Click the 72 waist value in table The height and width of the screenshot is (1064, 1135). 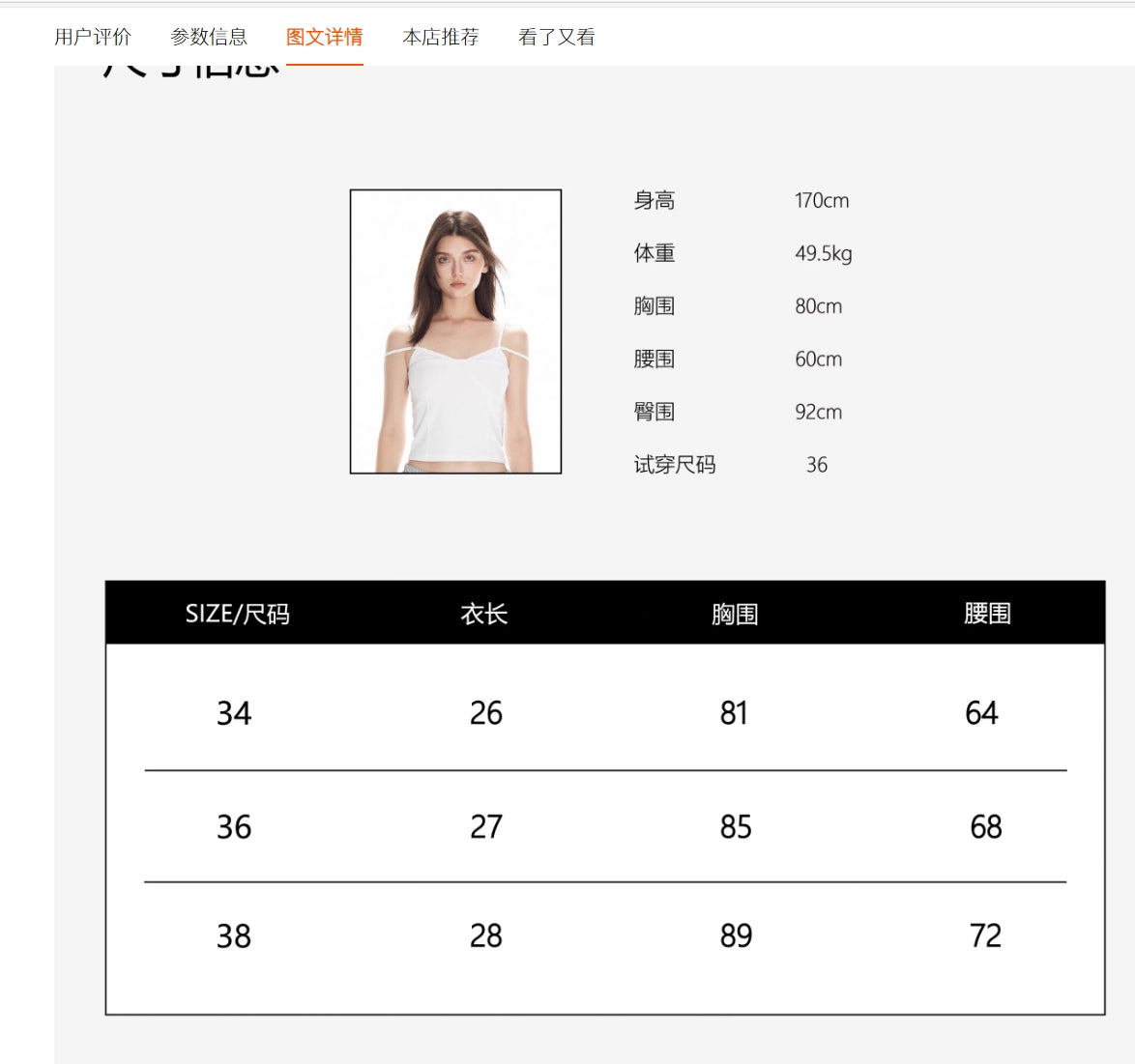[x=985, y=935]
